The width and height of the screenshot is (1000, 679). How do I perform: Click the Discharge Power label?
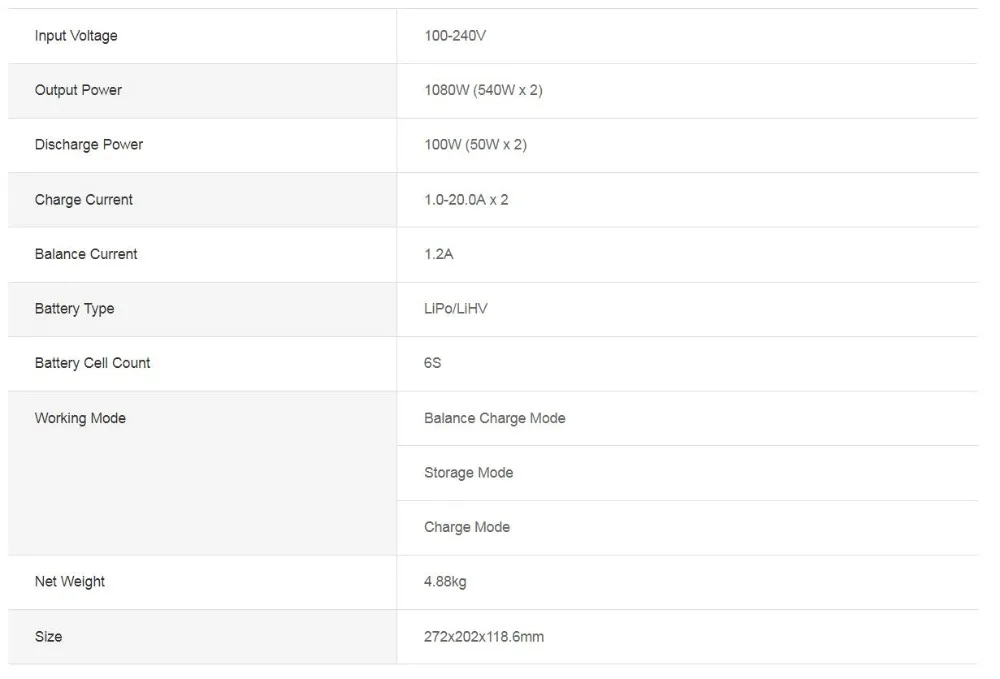click(89, 145)
